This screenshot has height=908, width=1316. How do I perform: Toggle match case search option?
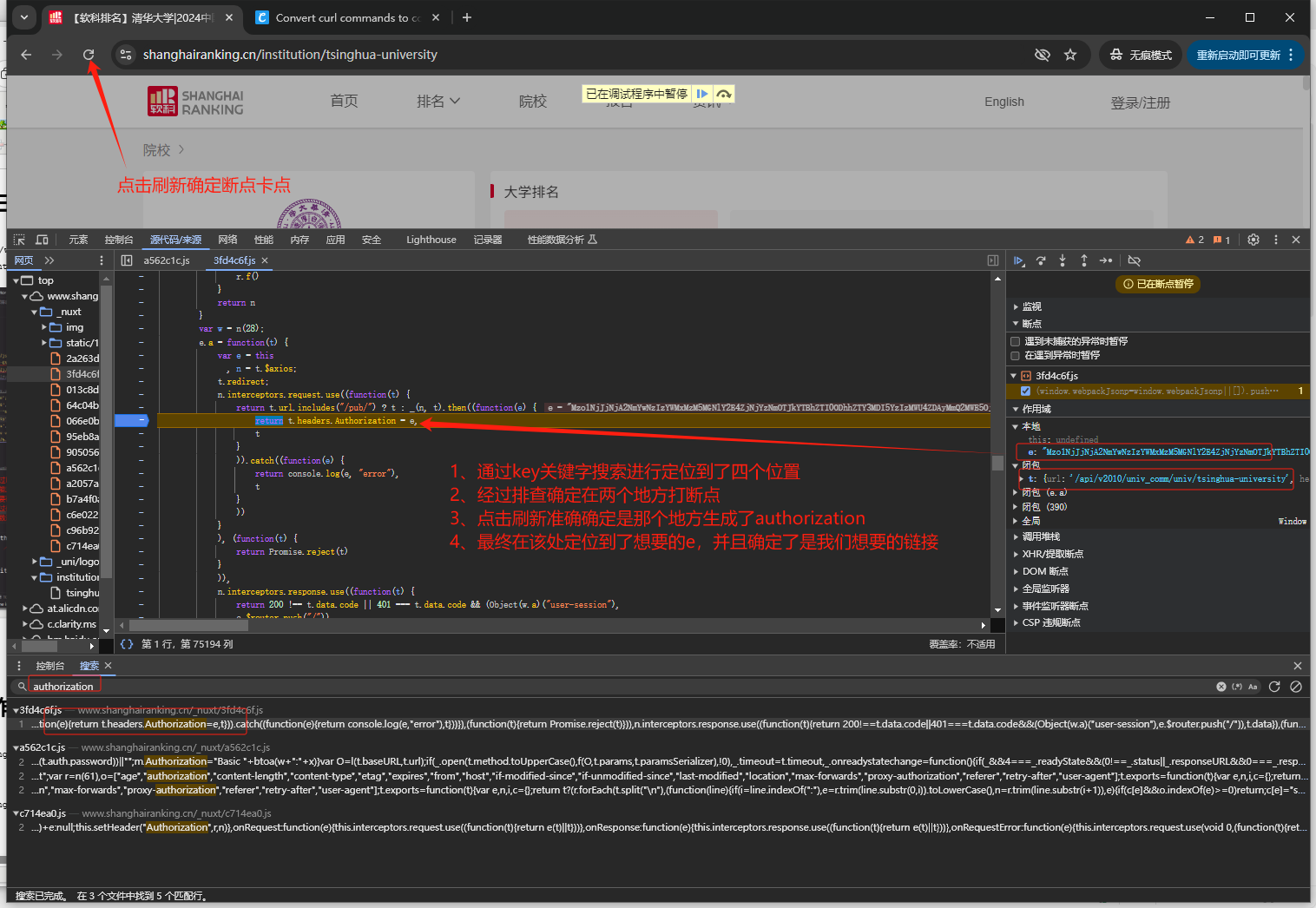[x=1253, y=687]
